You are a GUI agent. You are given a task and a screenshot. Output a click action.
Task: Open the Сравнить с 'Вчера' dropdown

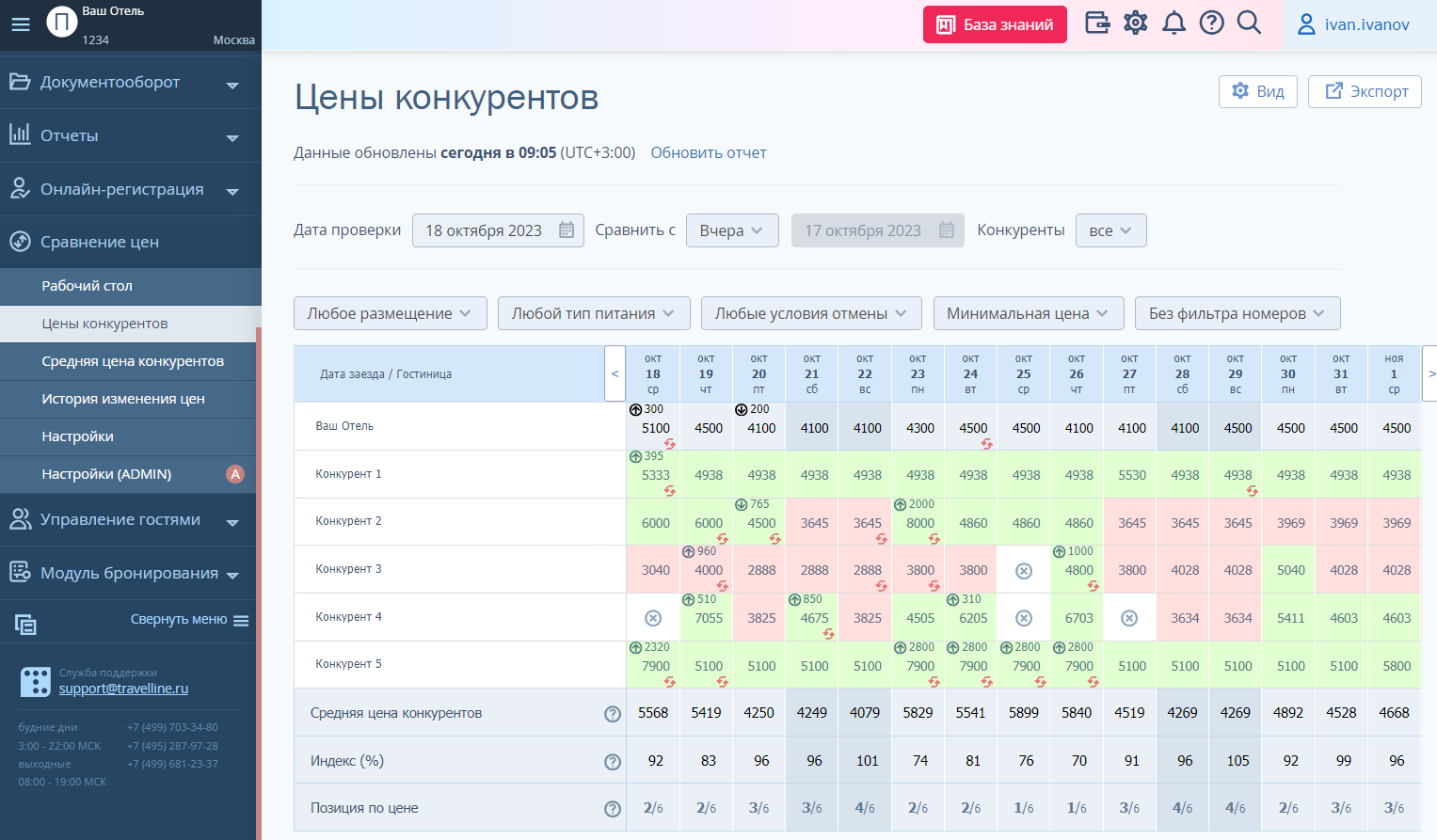[x=731, y=230]
